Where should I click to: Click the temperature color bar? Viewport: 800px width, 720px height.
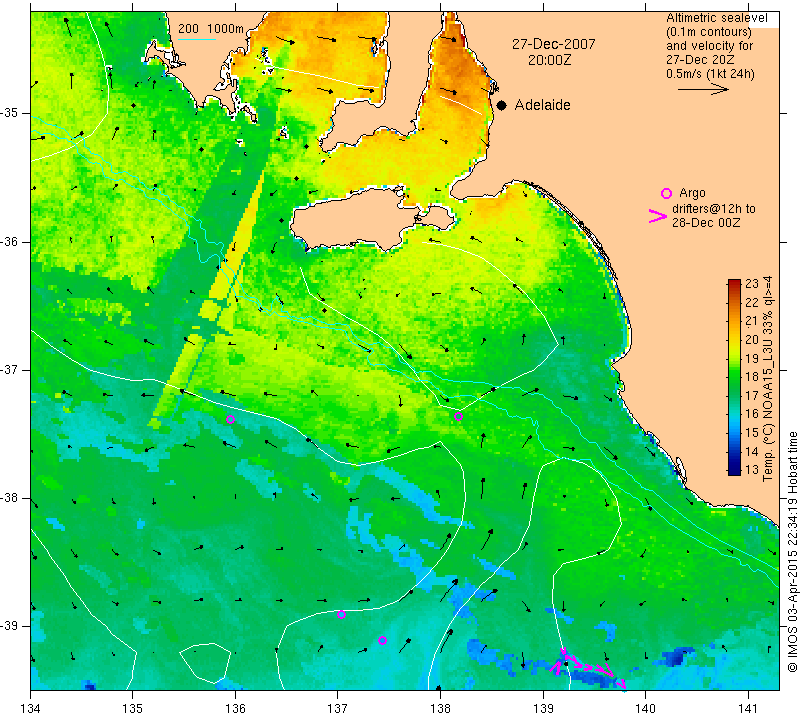[x=734, y=377]
